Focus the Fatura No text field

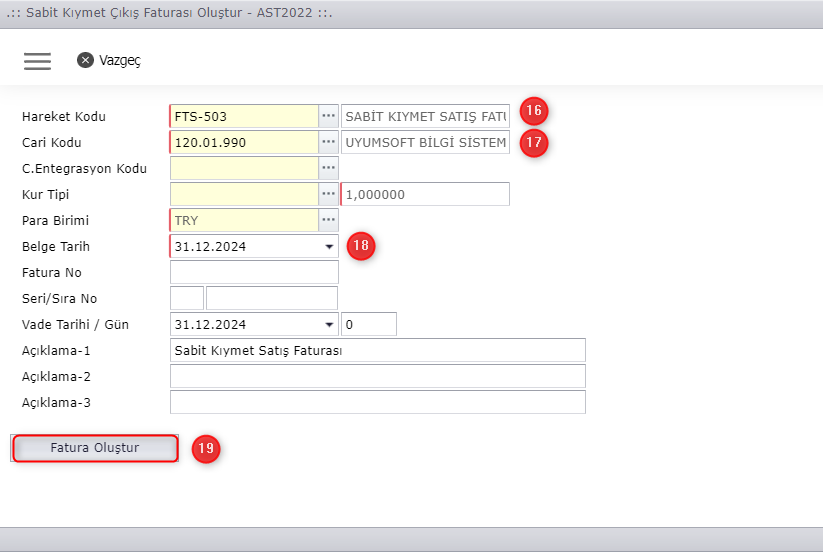point(254,272)
